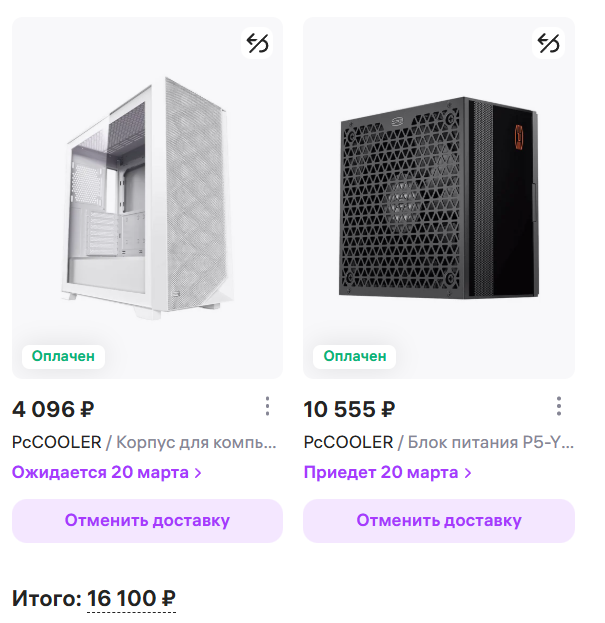Screen dimensions: 605x623
Task: Open the white computer case product image
Action: pyautogui.click(x=147, y=198)
